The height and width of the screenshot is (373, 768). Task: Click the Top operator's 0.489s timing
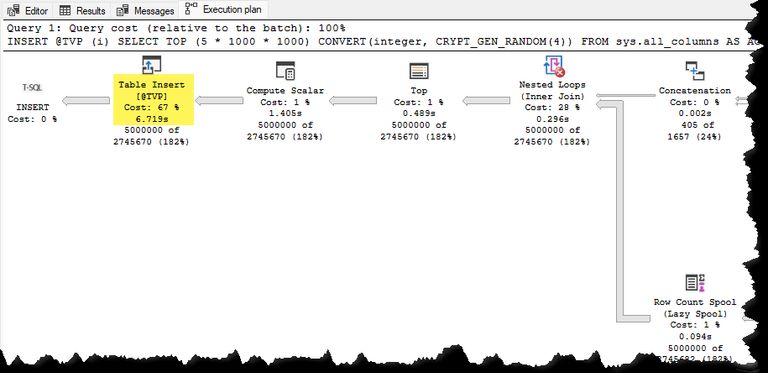point(419,114)
